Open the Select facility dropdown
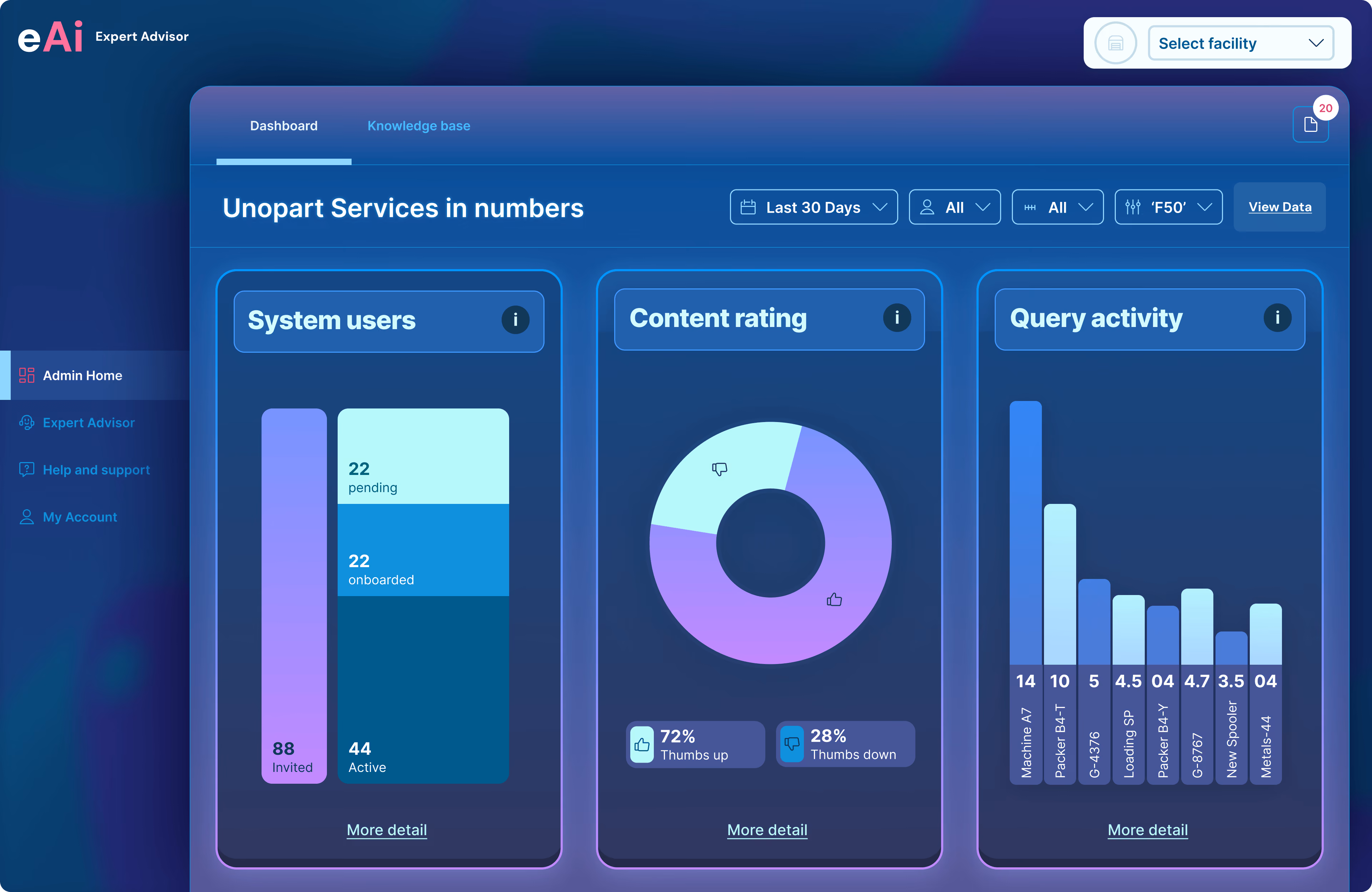 click(1241, 43)
